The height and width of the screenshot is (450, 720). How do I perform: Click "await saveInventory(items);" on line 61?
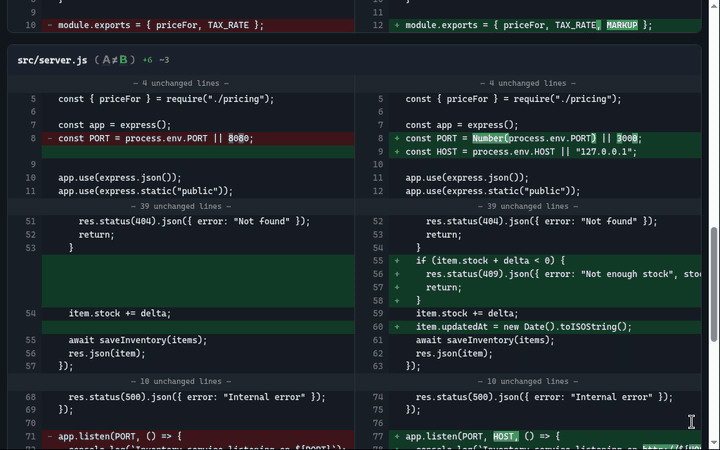(x=485, y=340)
